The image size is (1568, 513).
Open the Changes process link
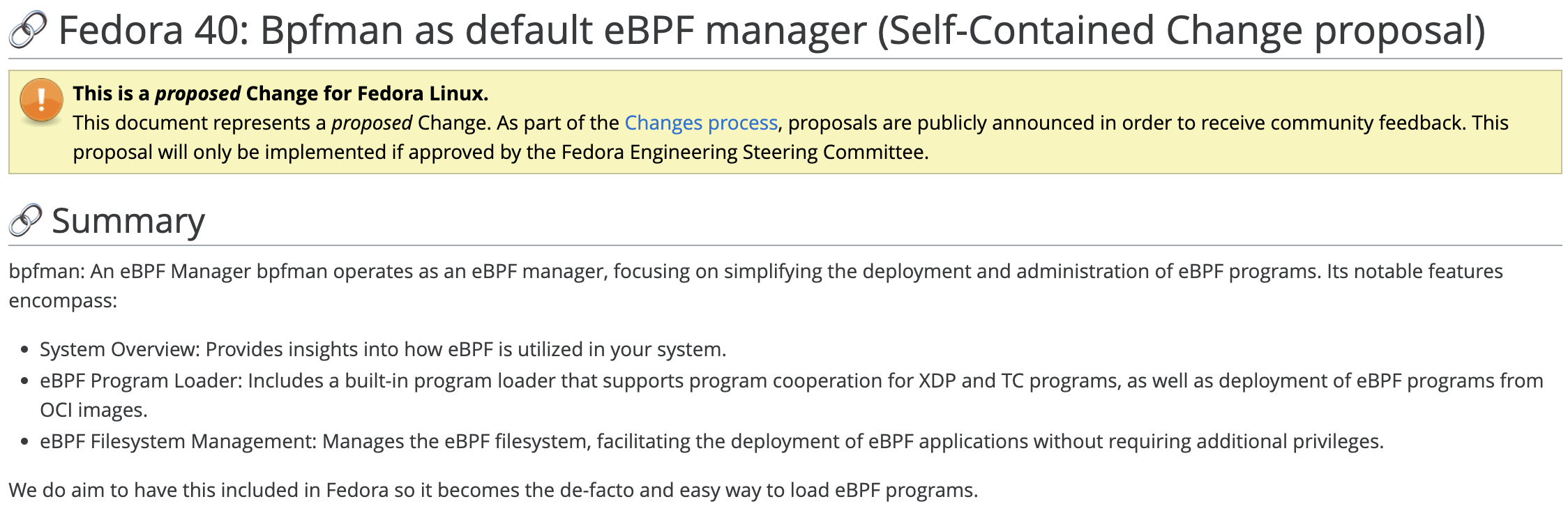pos(700,123)
